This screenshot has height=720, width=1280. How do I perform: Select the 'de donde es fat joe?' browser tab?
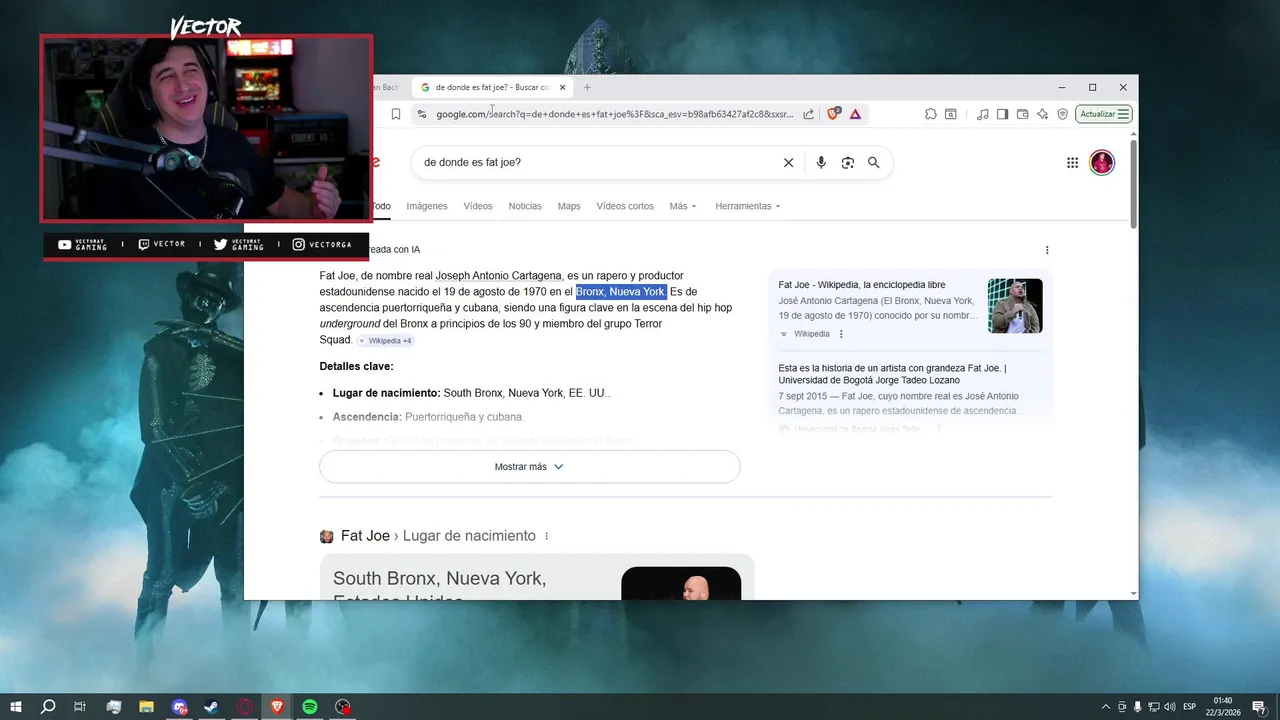[490, 87]
